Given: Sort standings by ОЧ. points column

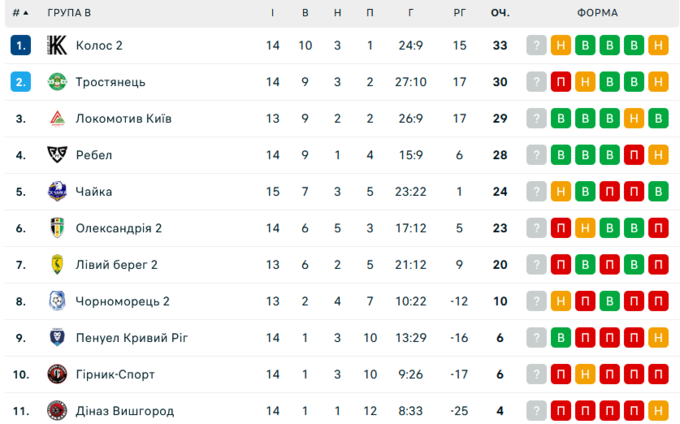Looking at the screenshot, I should pyautogui.click(x=500, y=13).
